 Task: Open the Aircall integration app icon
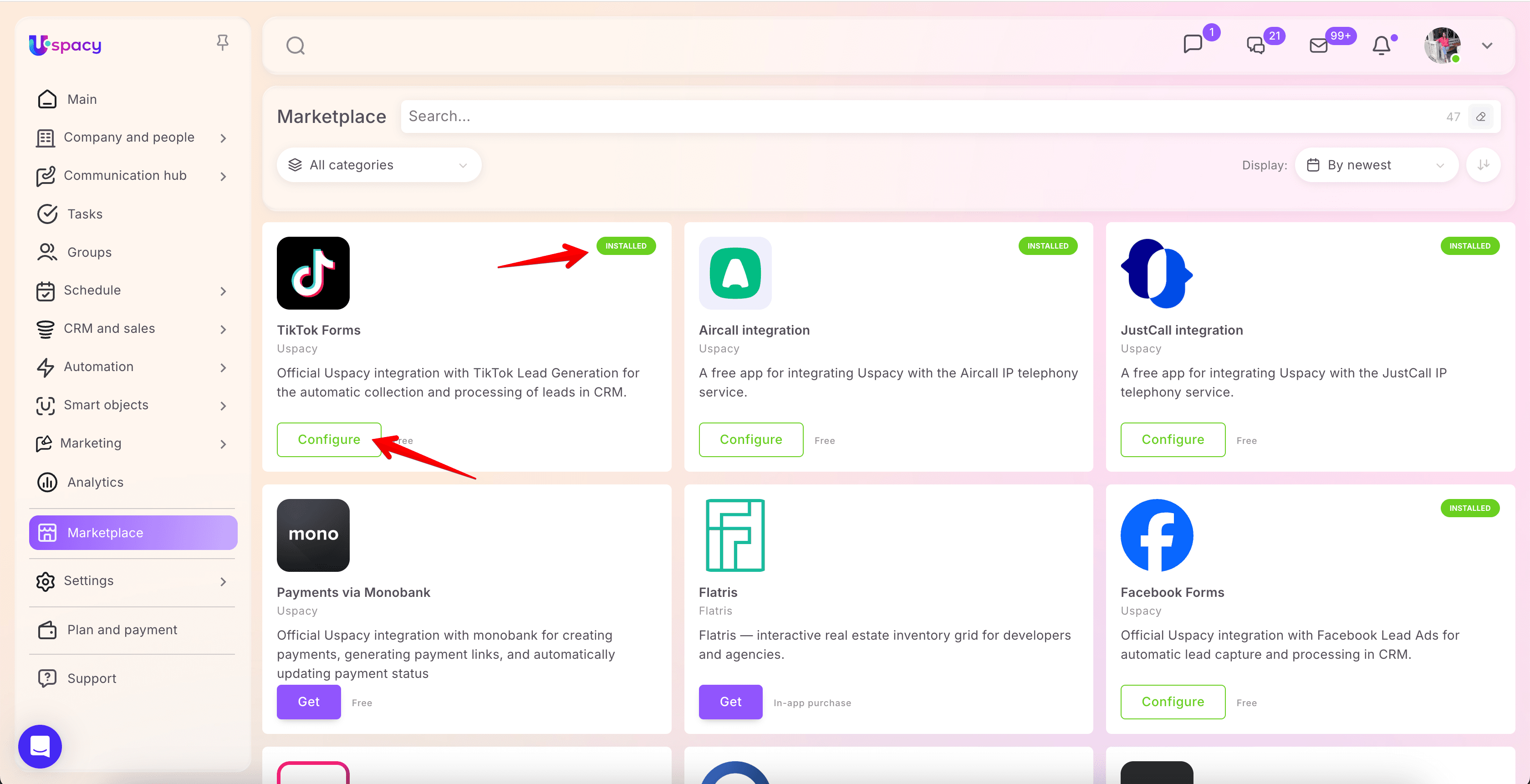tap(735, 273)
